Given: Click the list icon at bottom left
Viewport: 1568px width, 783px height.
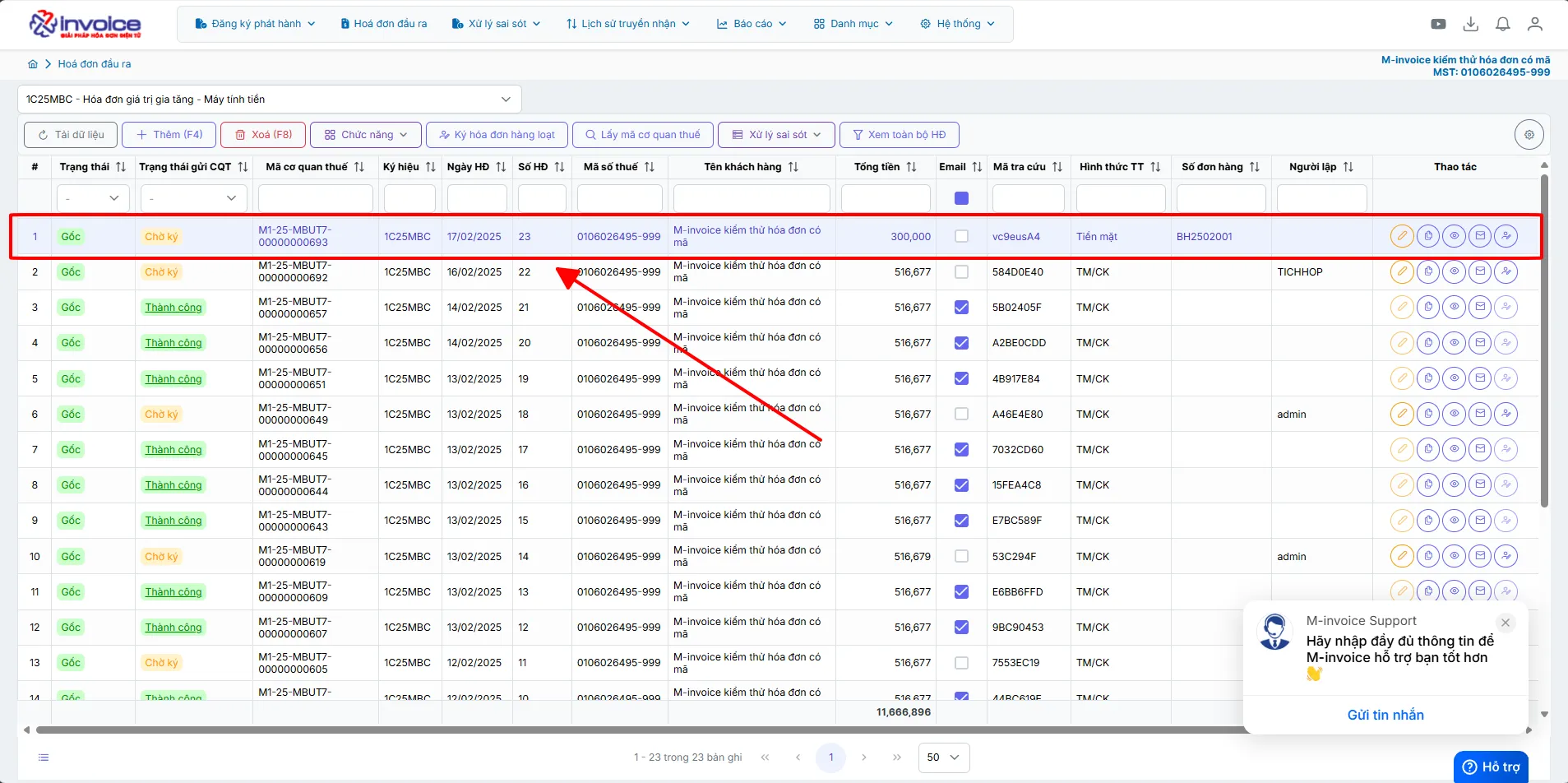Looking at the screenshot, I should (44, 758).
